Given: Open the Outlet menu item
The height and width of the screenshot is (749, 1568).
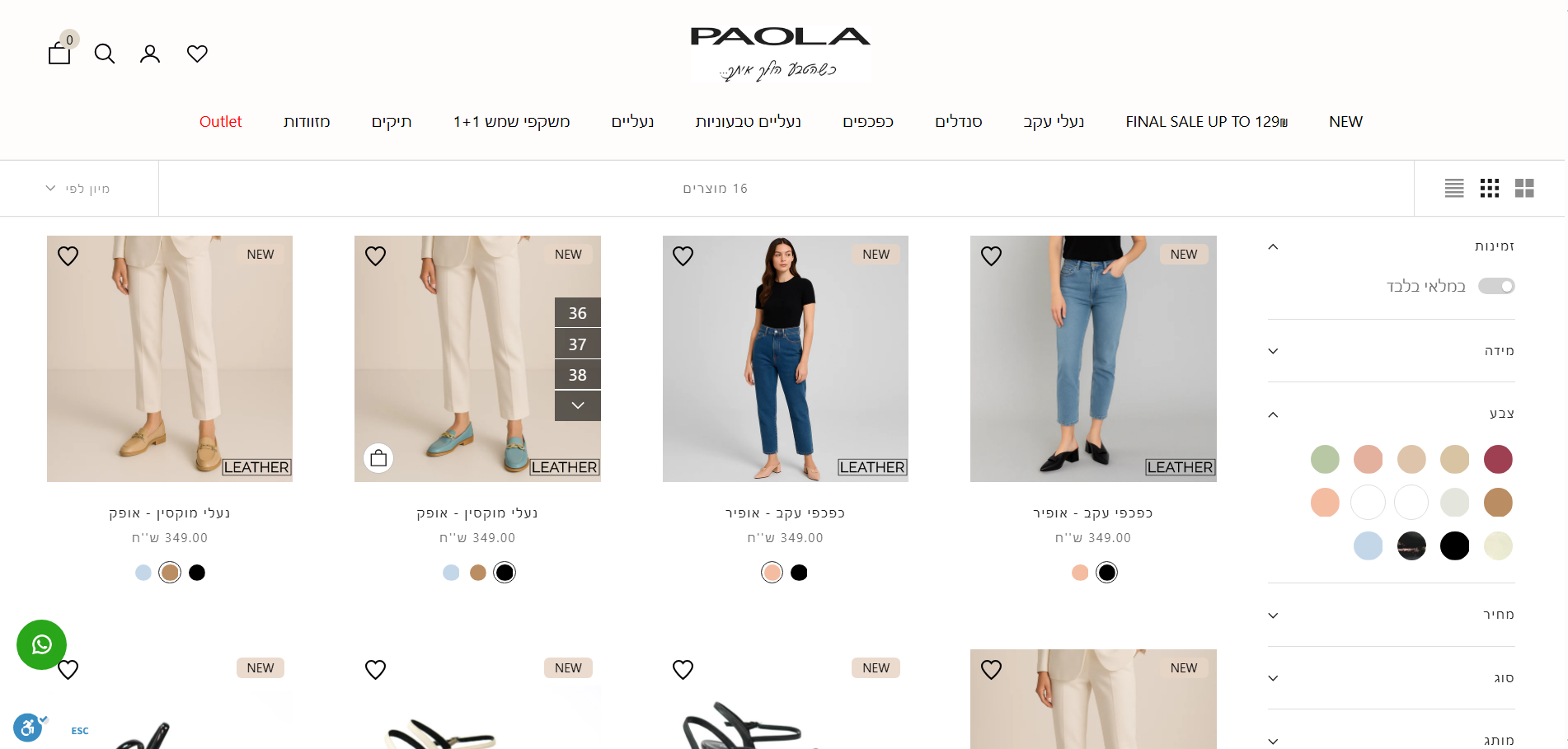Looking at the screenshot, I should pyautogui.click(x=221, y=122).
